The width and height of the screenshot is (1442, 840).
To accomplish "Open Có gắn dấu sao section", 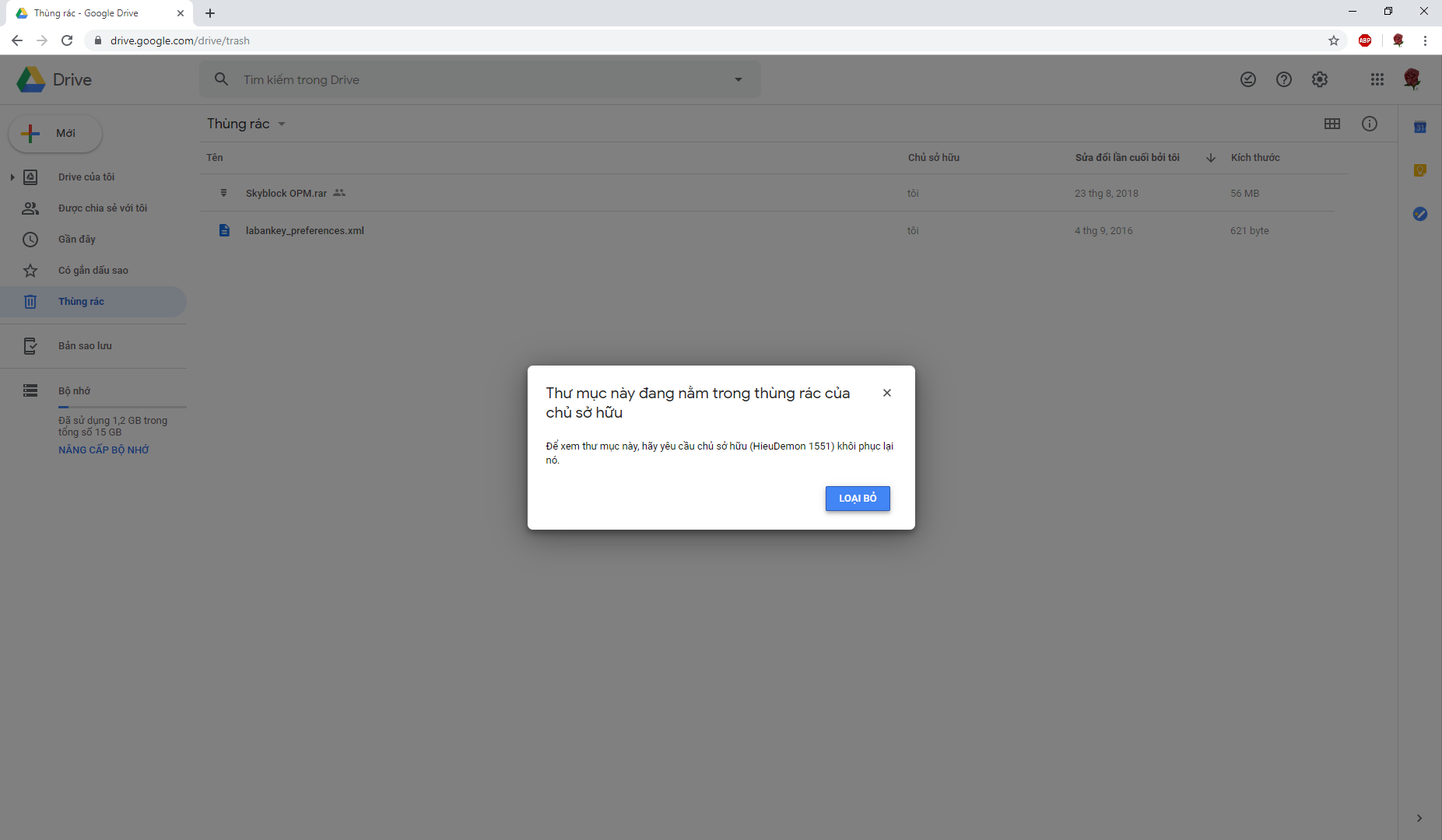I will point(93,271).
